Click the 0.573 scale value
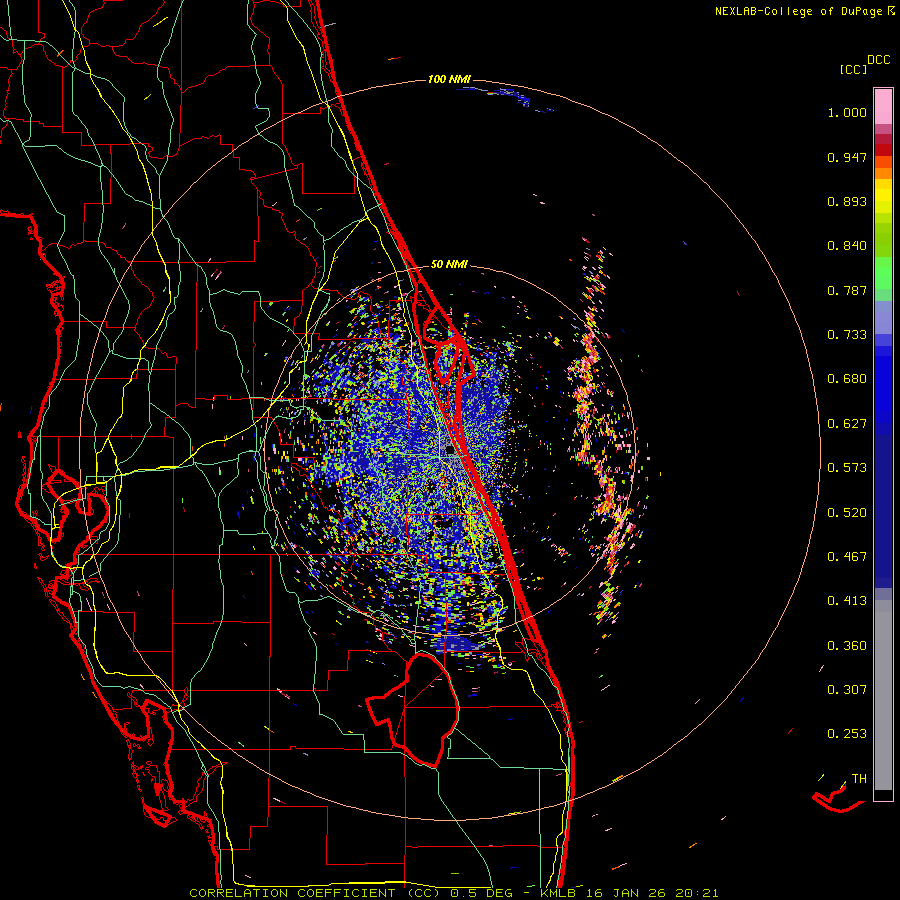900x900 pixels. [847, 468]
